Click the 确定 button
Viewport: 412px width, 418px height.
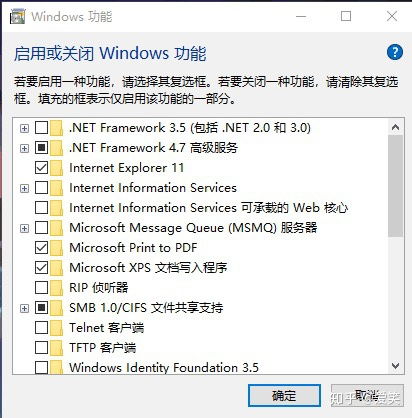click(284, 396)
